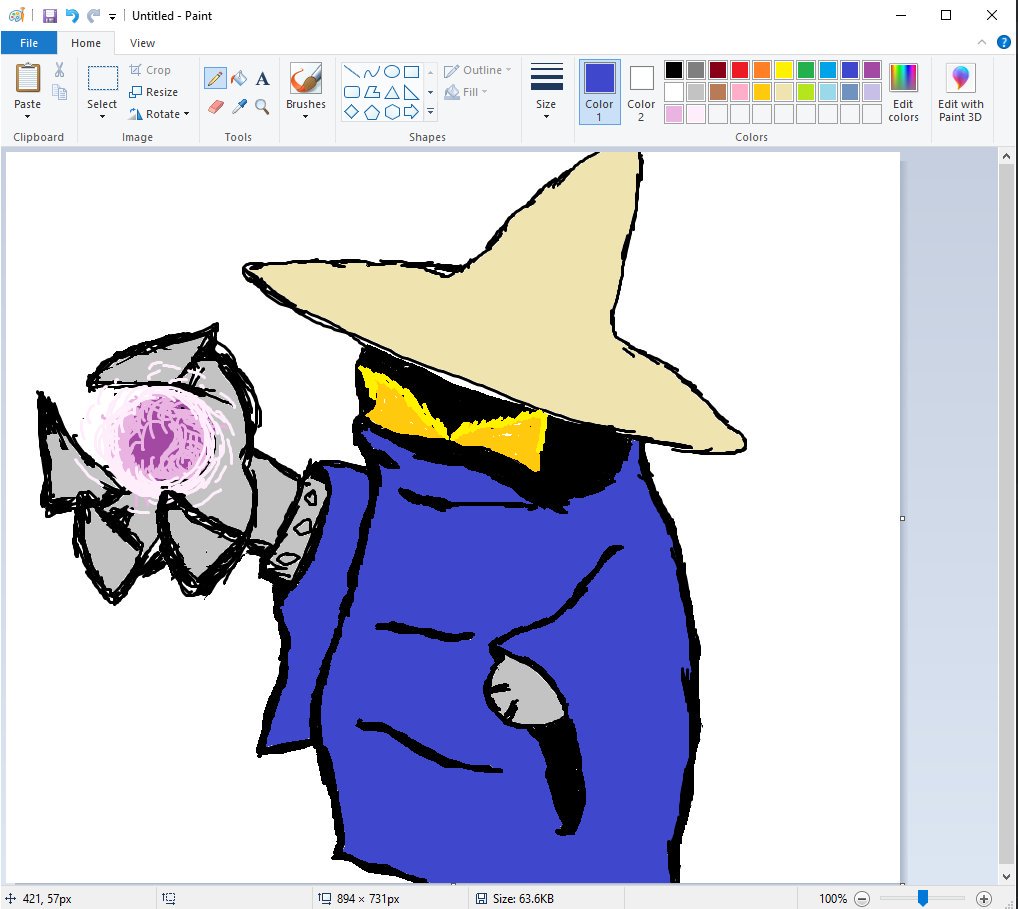
Task: Click the Cut scissors icon
Action: tap(59, 69)
